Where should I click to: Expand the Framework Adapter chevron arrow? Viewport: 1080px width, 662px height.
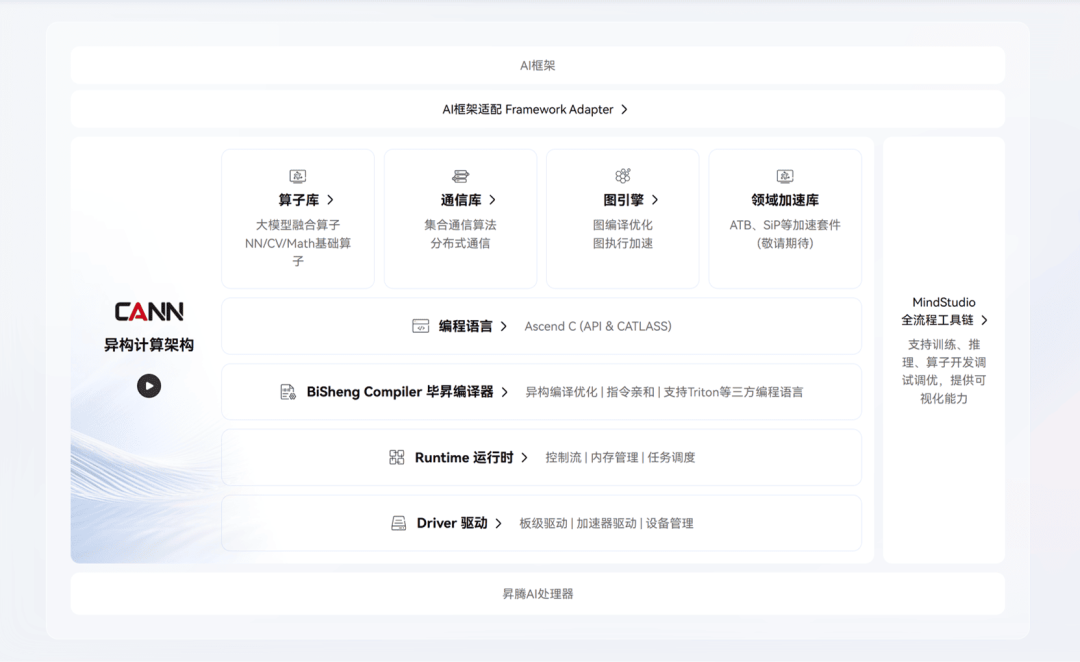(624, 110)
